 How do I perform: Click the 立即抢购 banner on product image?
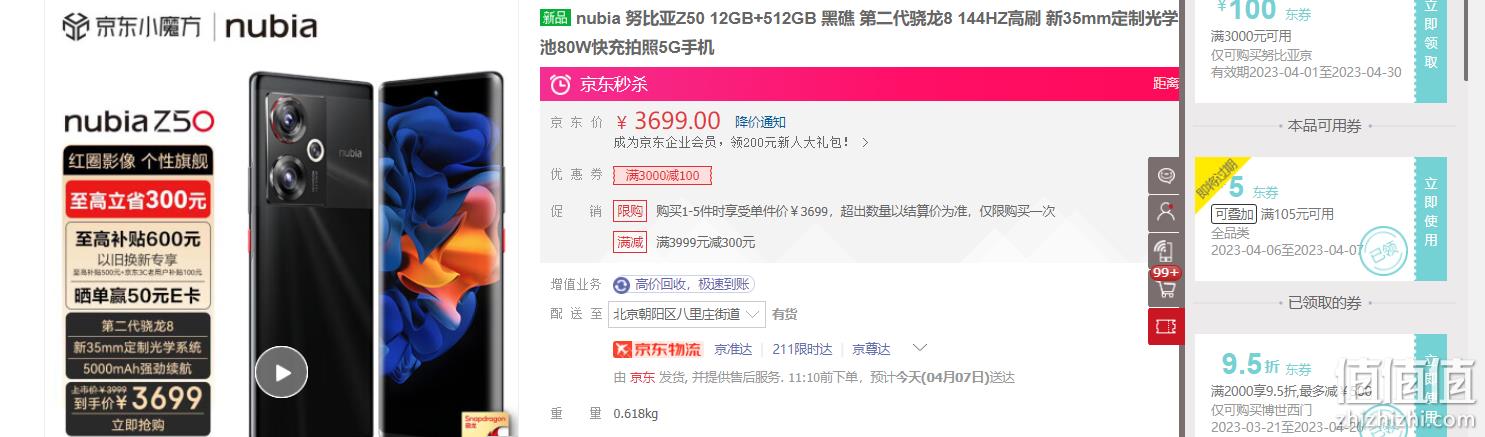(x=139, y=425)
